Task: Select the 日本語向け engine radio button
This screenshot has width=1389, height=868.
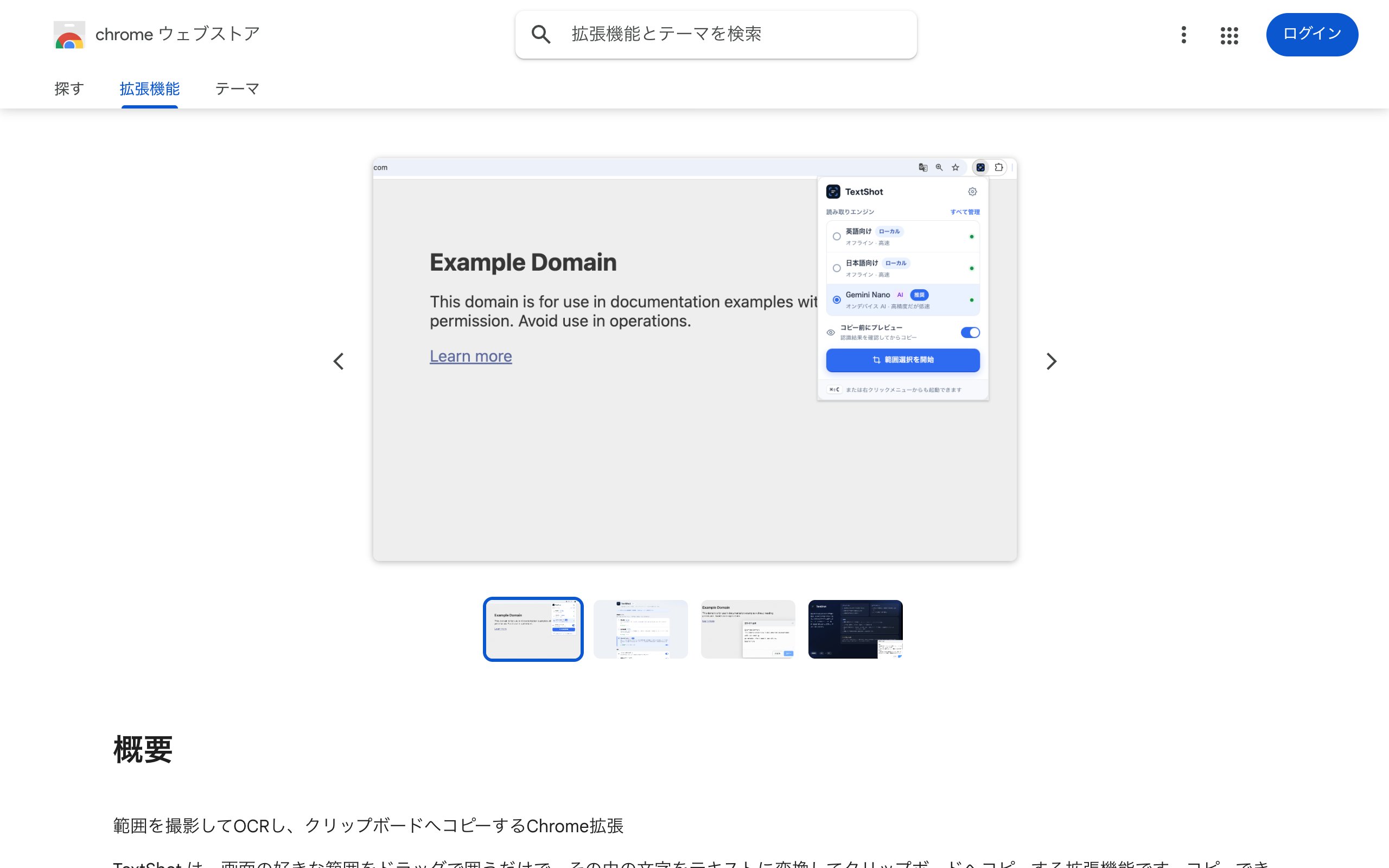Action: [x=837, y=268]
